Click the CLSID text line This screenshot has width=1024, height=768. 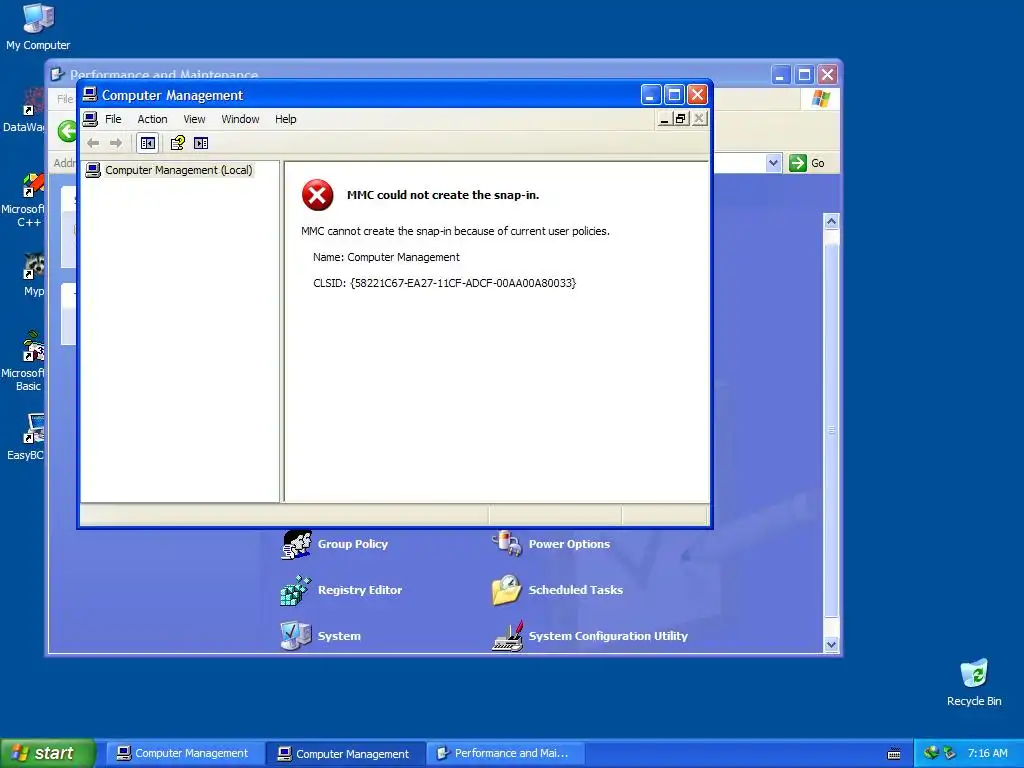444,283
